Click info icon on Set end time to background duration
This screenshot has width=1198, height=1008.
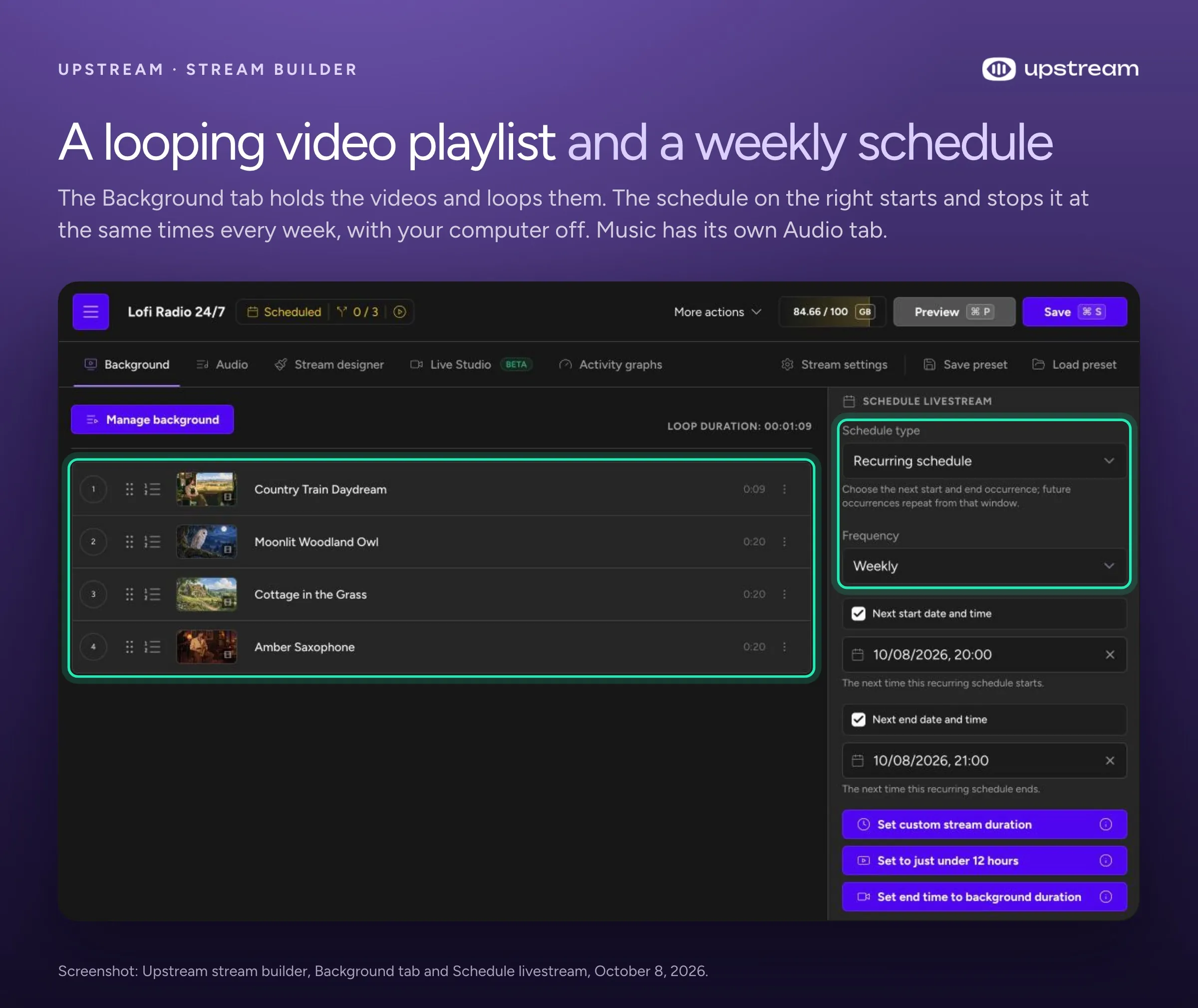pos(1106,897)
